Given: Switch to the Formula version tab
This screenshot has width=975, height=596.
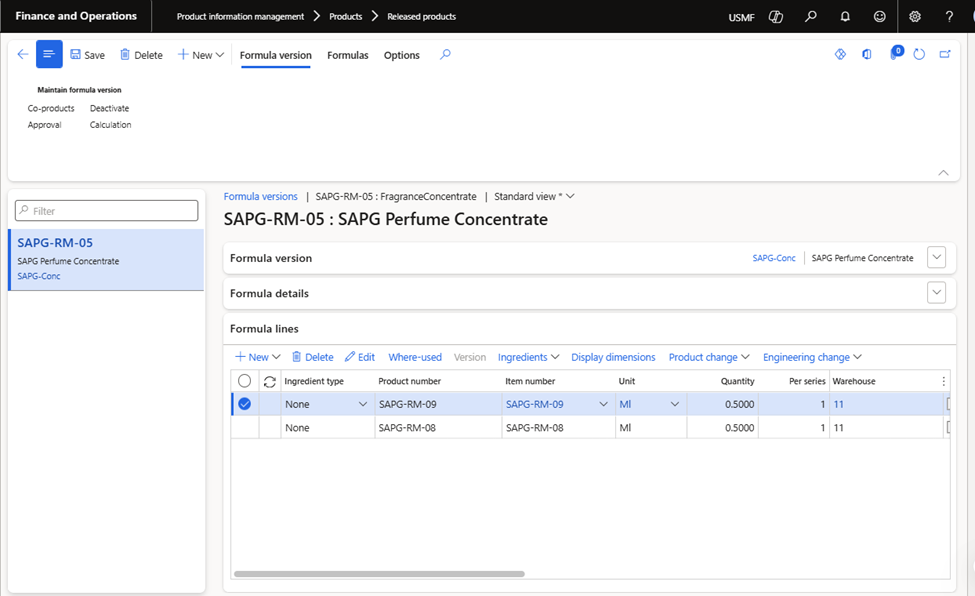Looking at the screenshot, I should [275, 55].
